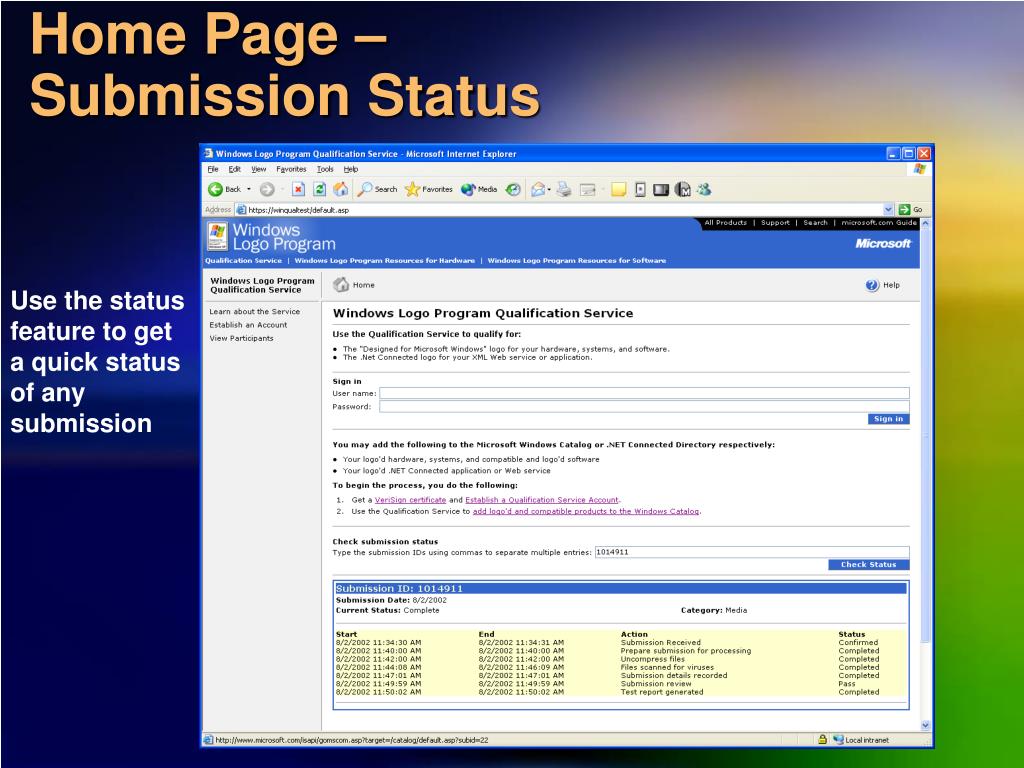Click the Qualification Service nav link
Image resolution: width=1024 pixels, height=768 pixels.
pyautogui.click(x=244, y=261)
